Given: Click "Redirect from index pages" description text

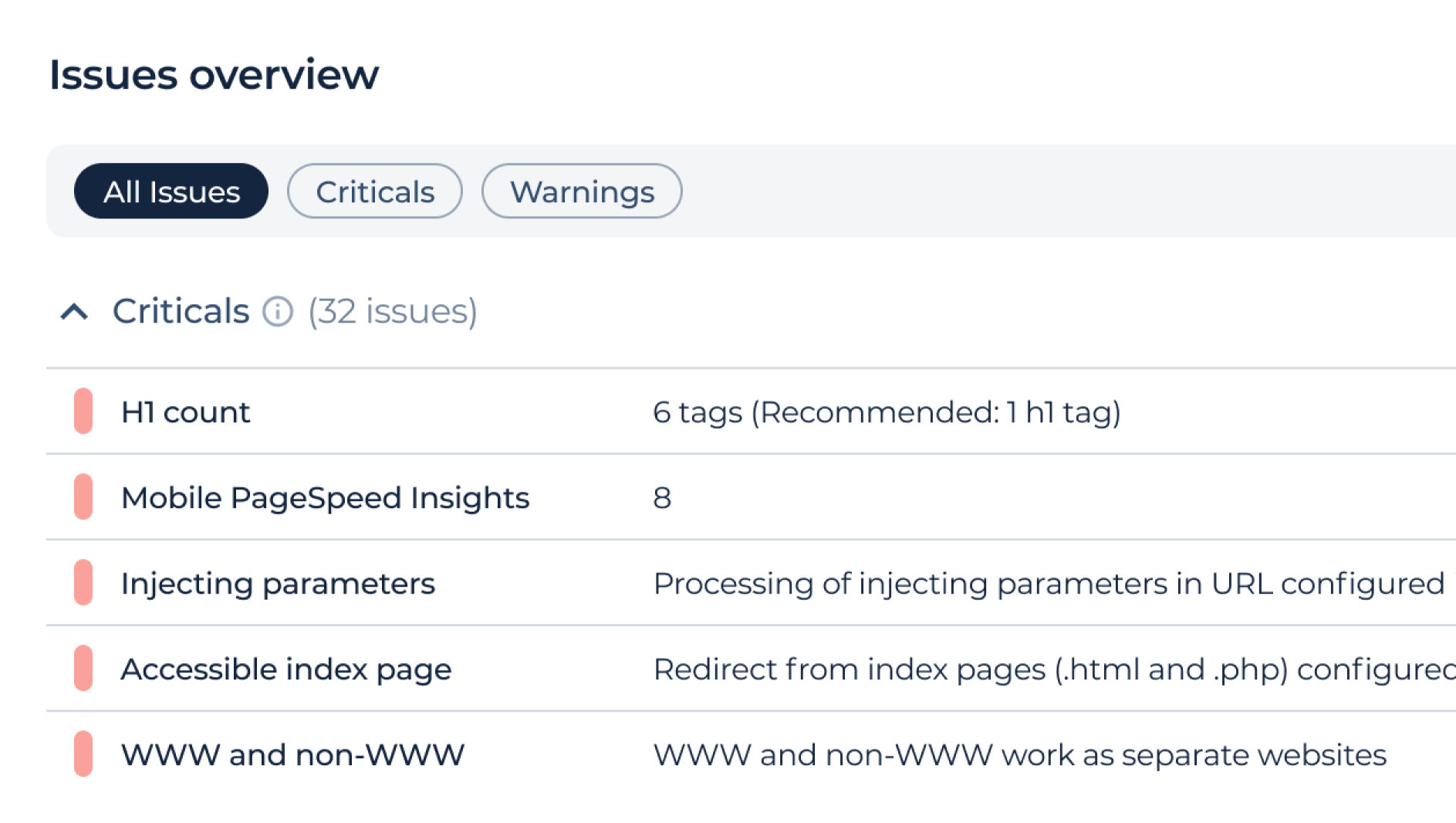Looking at the screenshot, I should pos(1054,669).
